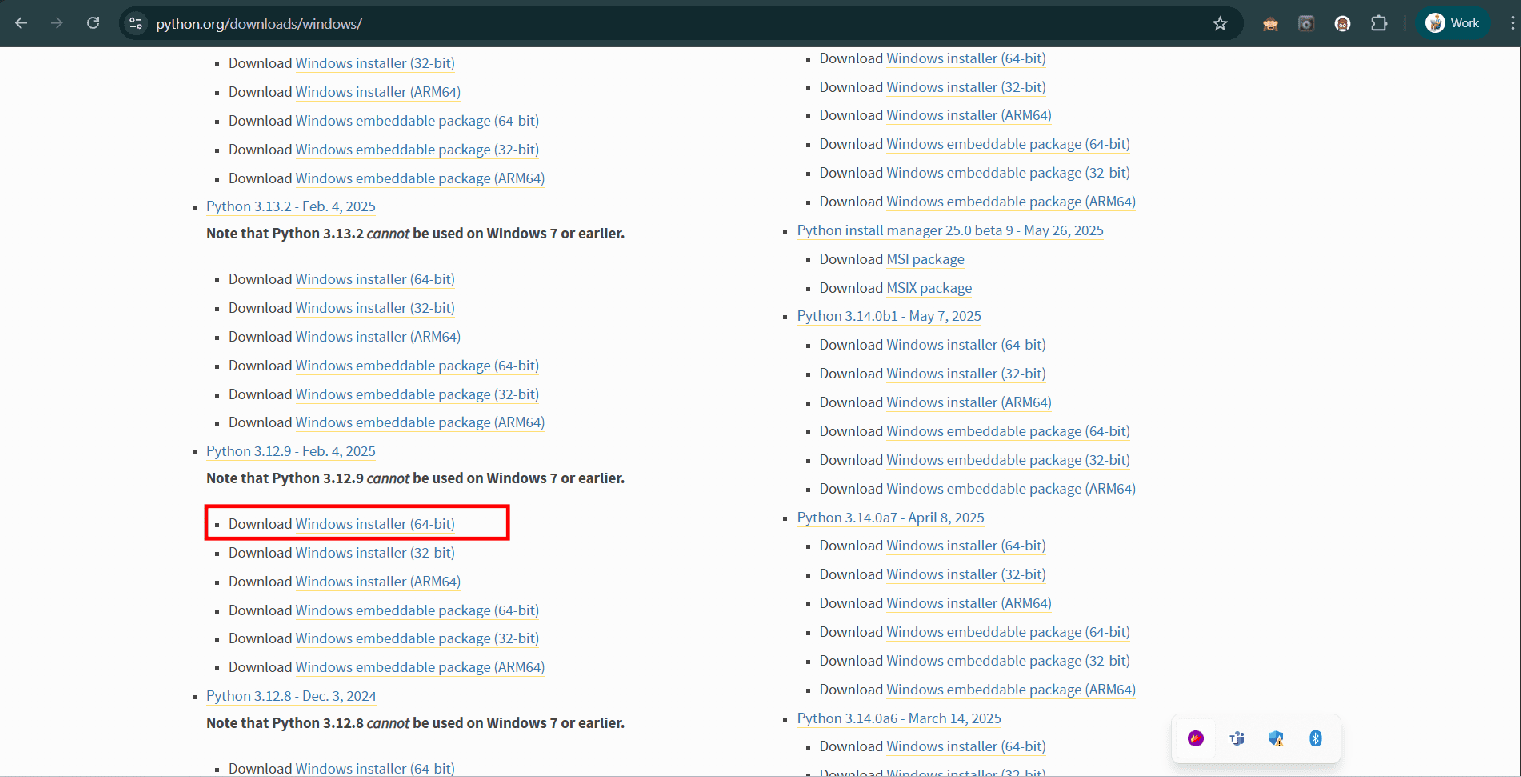This screenshot has width=1521, height=777.
Task: Download Python 3.14.0a7 Windows installer (64-bit)
Action: [x=966, y=546]
